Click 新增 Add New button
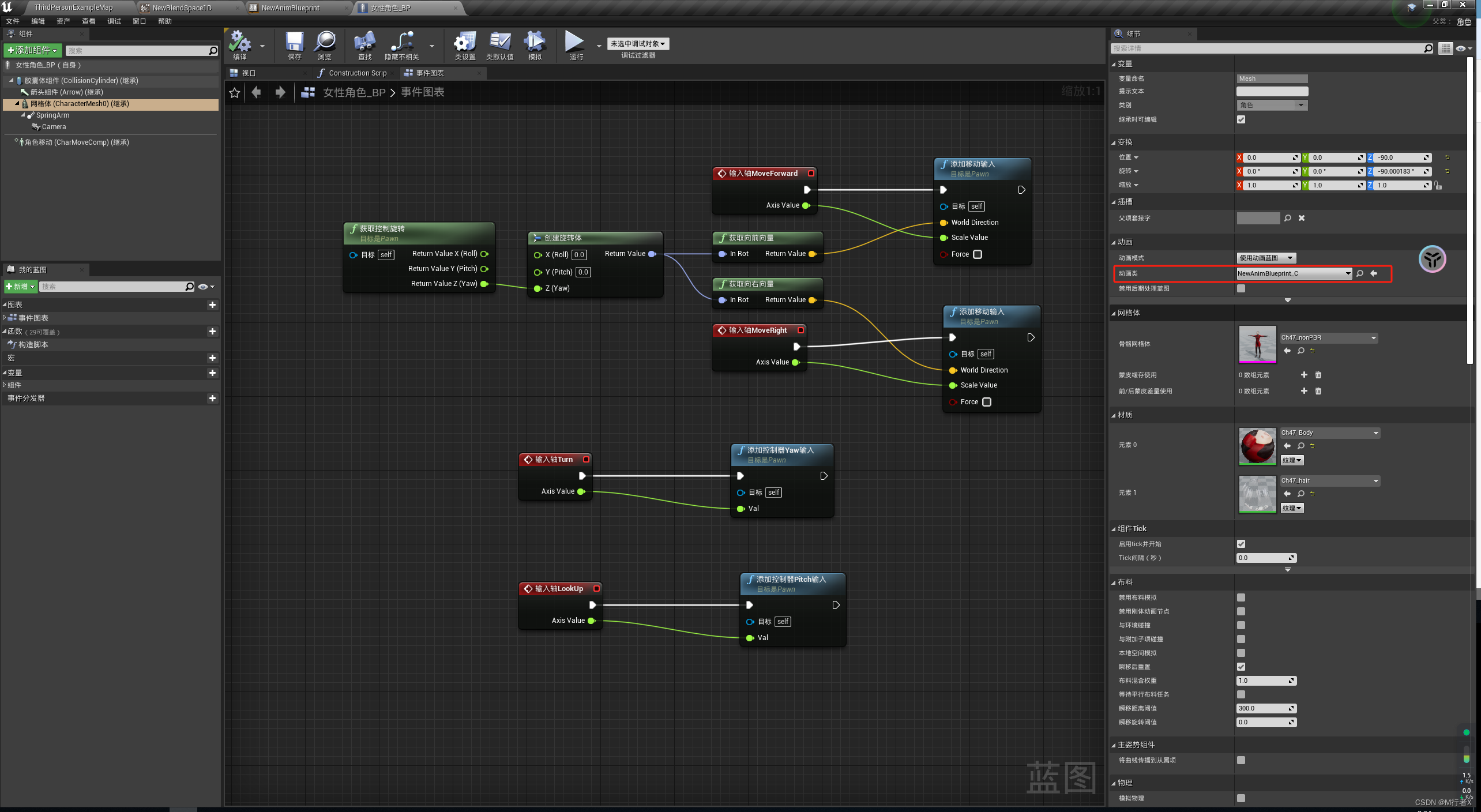The width and height of the screenshot is (1481, 812). 21,287
